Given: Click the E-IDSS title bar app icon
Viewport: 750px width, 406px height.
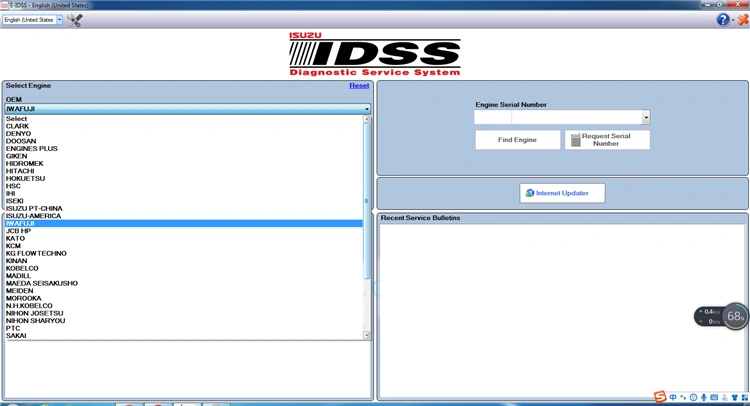Looking at the screenshot, I should click(x=4, y=5).
